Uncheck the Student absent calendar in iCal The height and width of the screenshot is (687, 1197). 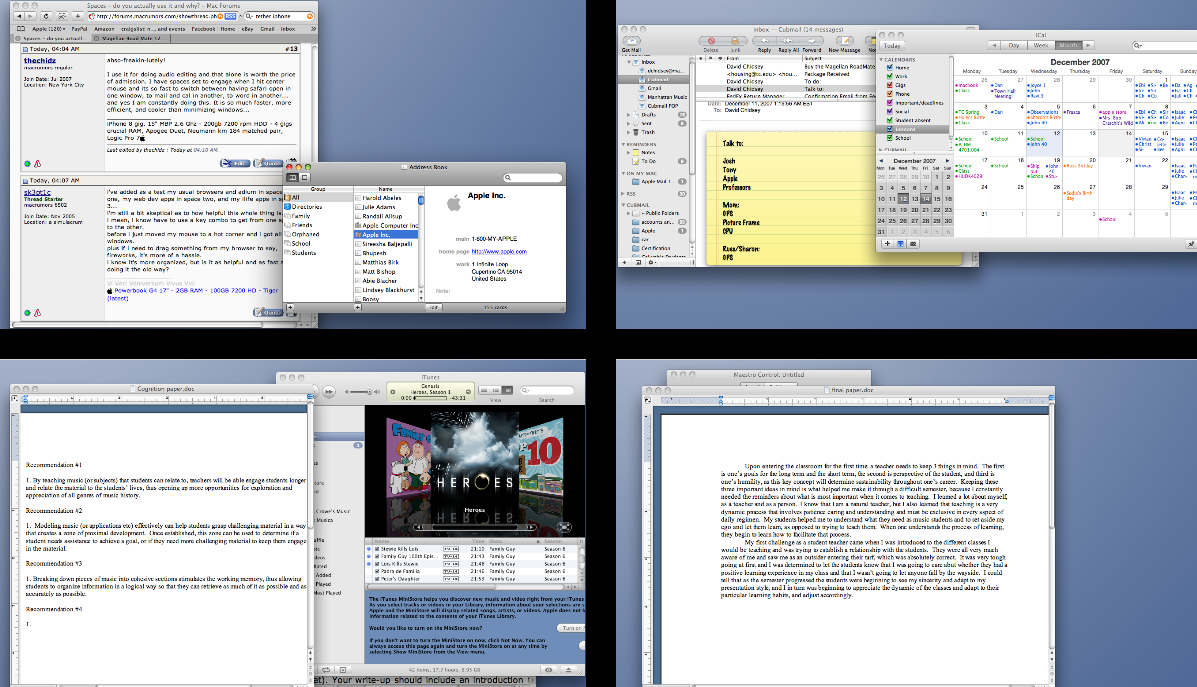889,121
